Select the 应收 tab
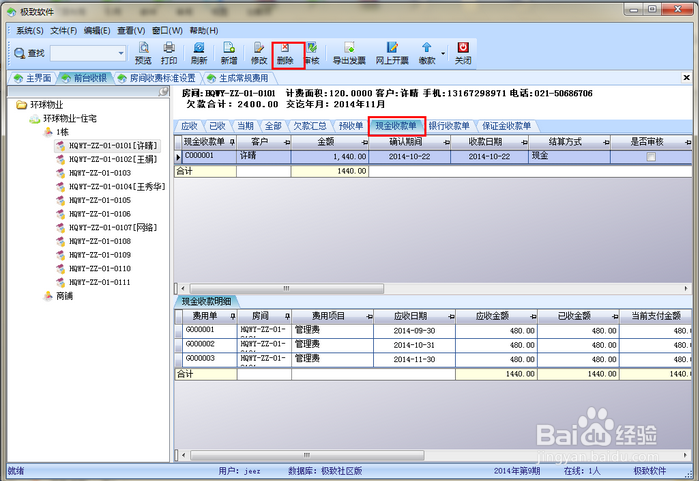The height and width of the screenshot is (481, 699). click(x=189, y=126)
